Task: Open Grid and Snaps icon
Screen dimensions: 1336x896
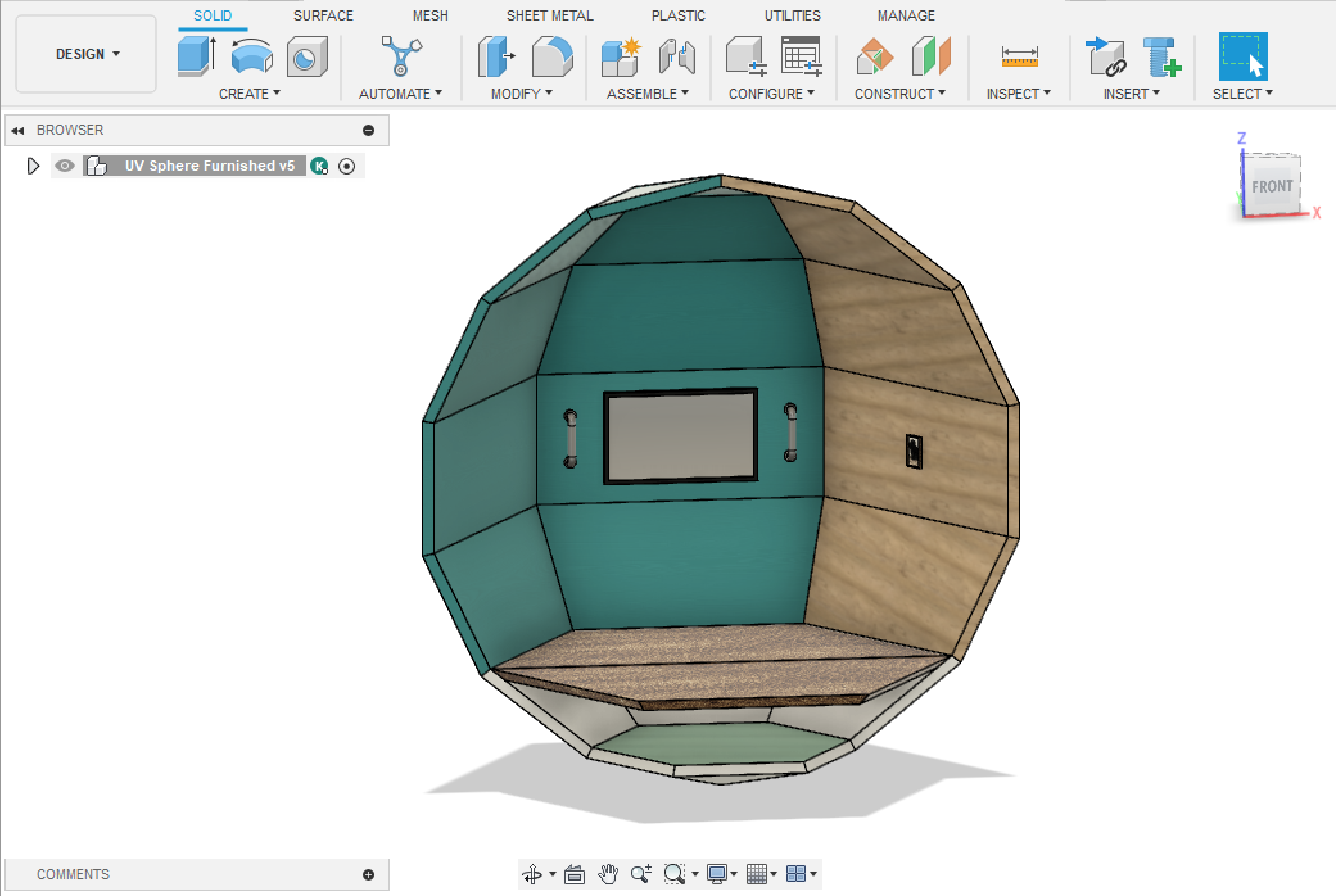Action: pos(756,874)
